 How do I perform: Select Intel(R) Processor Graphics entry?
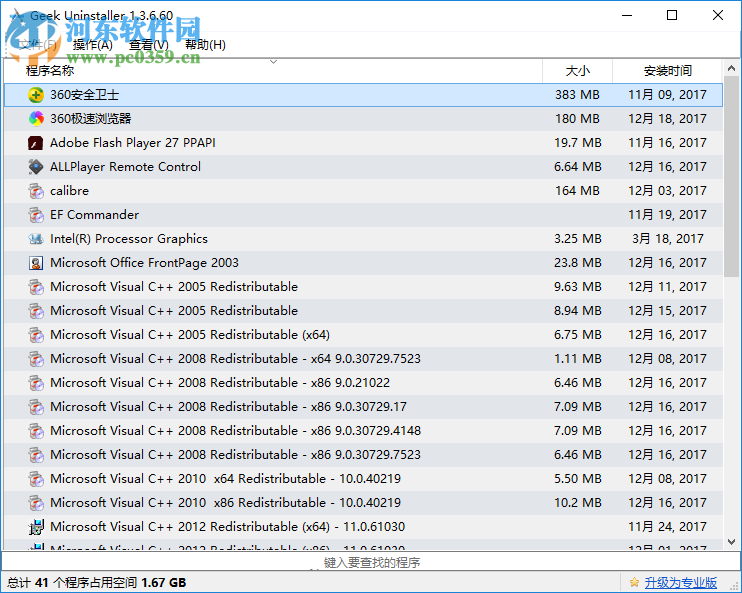click(x=129, y=239)
